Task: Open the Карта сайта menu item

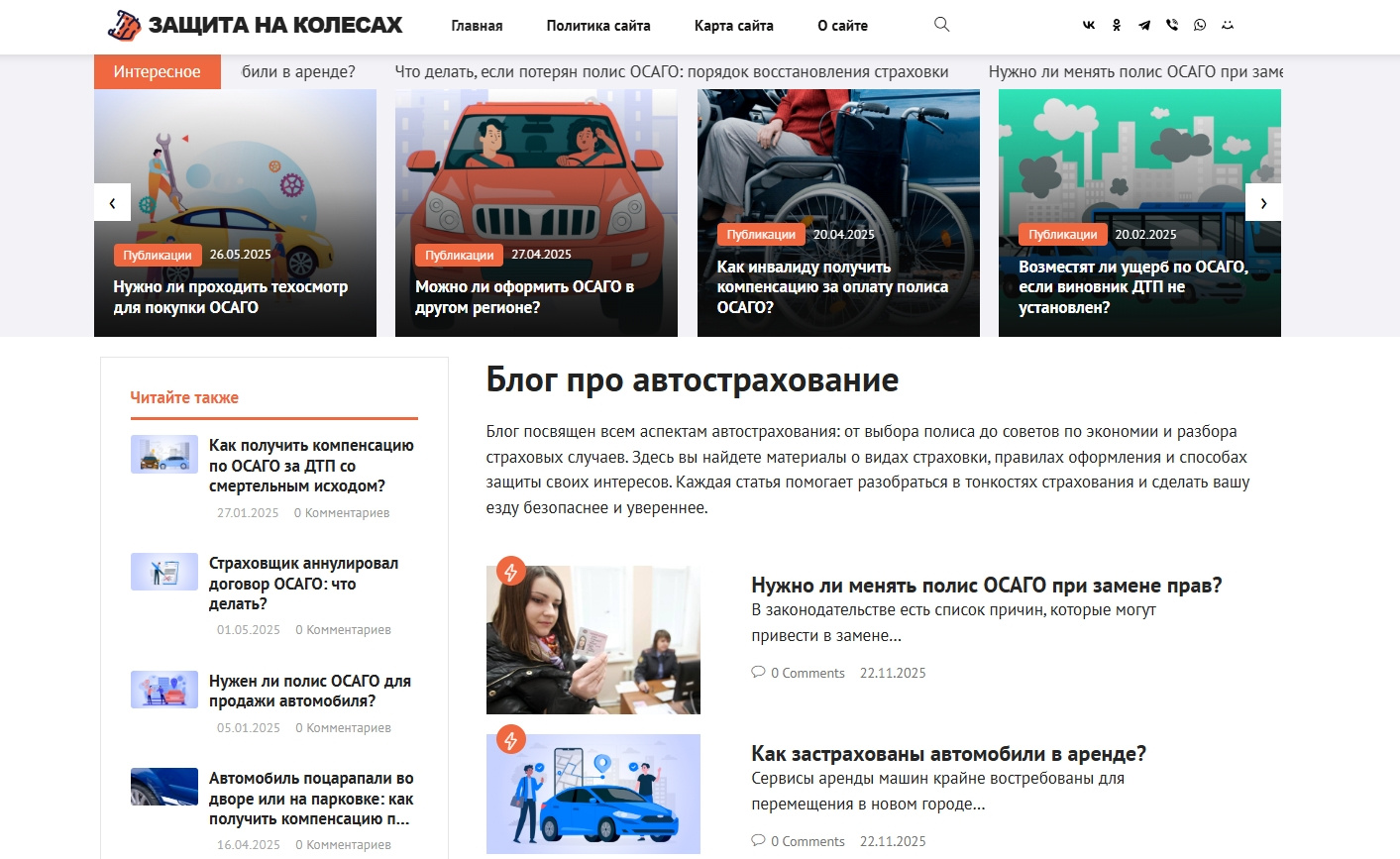Action: [734, 26]
